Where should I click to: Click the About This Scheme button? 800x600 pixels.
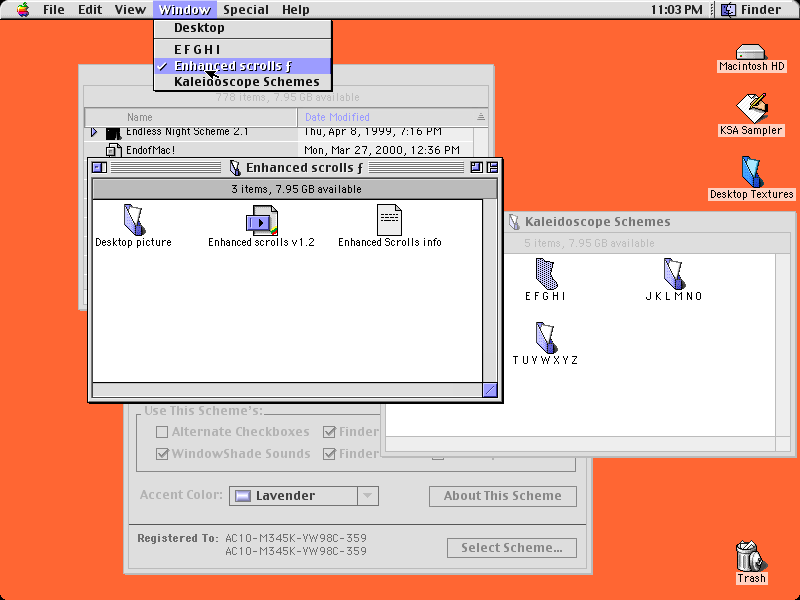click(503, 496)
